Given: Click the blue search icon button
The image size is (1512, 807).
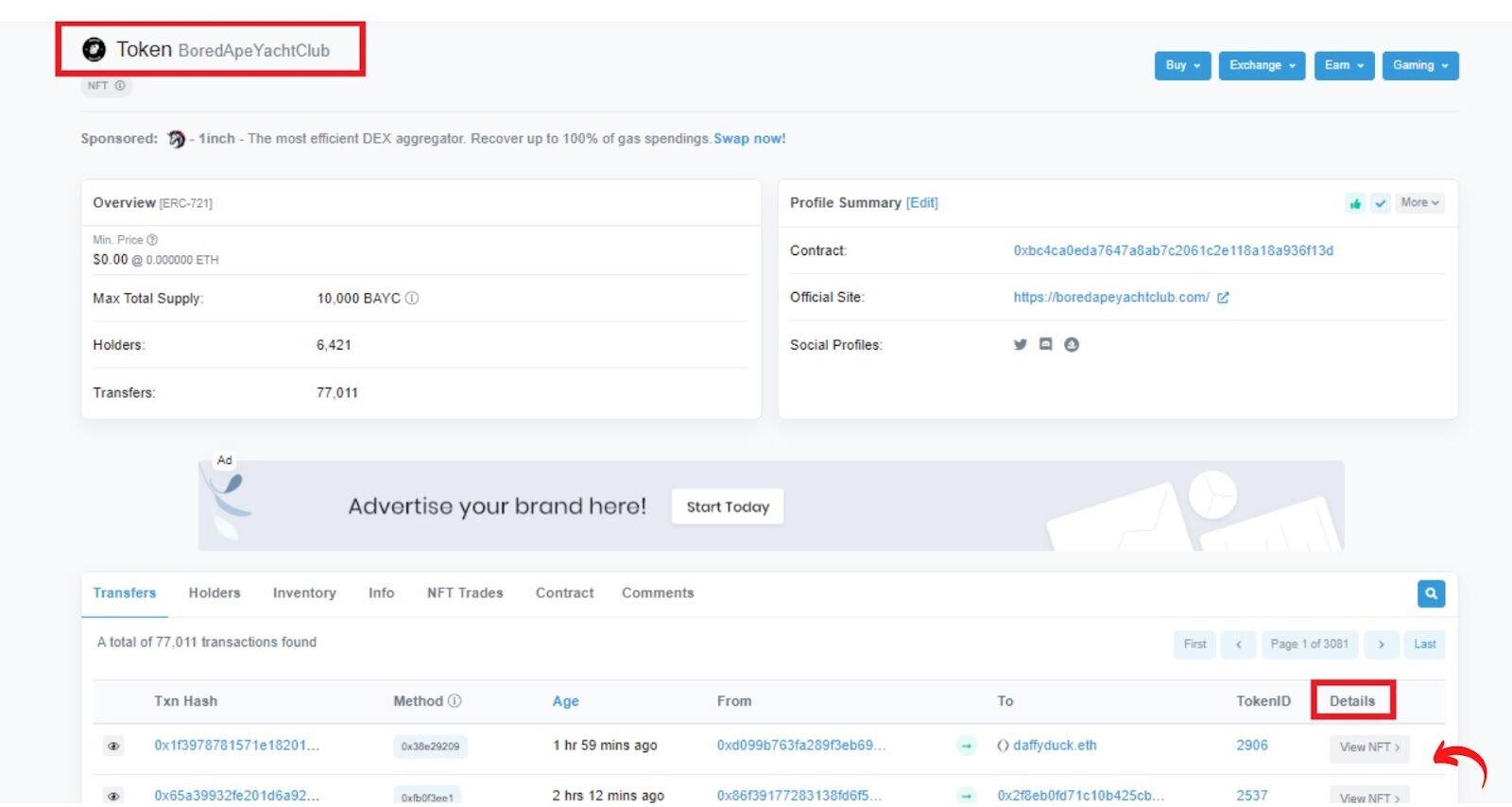Looking at the screenshot, I should 1431,593.
